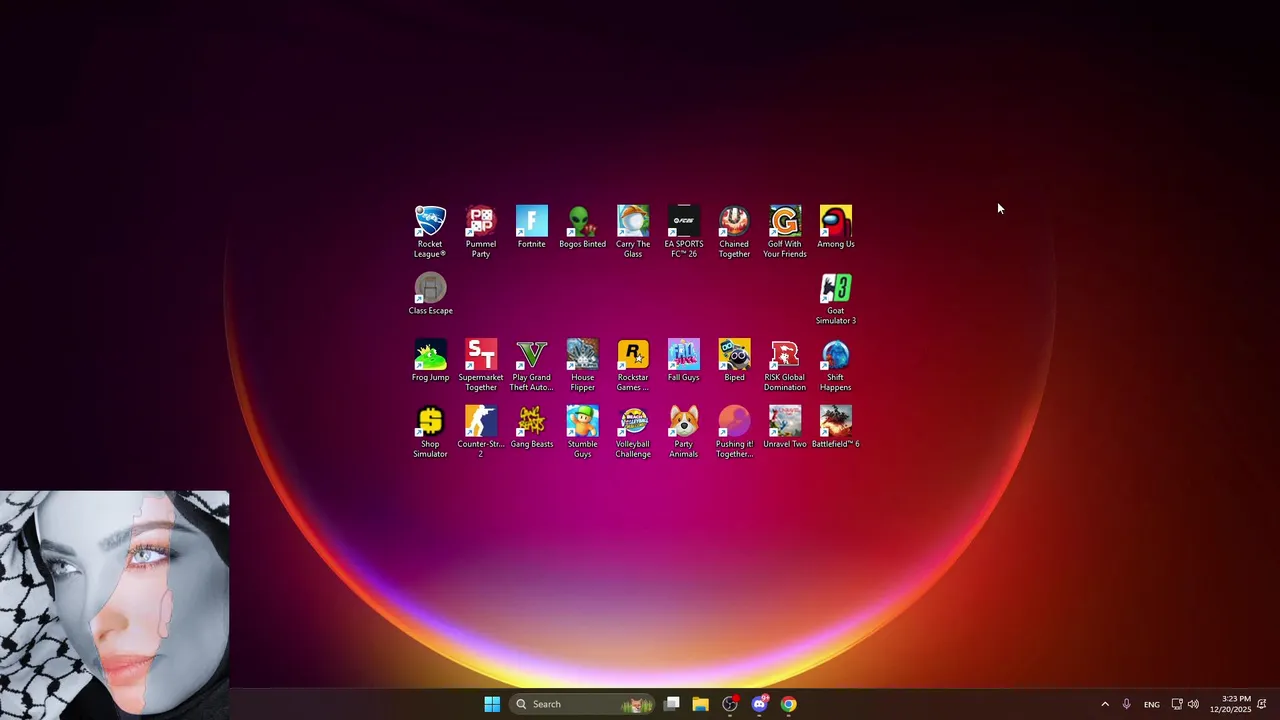Open Google Chrome from the taskbar
The image size is (1280, 720).
click(x=789, y=704)
